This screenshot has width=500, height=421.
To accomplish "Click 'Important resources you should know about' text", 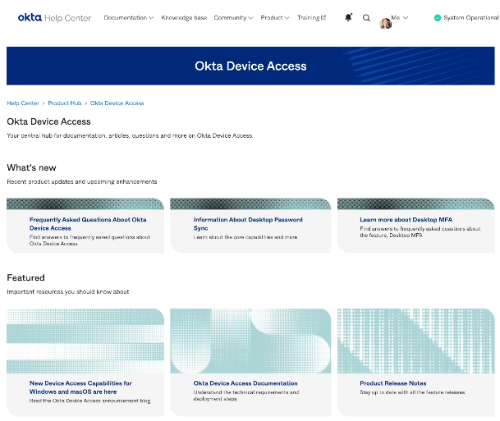I will 68,292.
